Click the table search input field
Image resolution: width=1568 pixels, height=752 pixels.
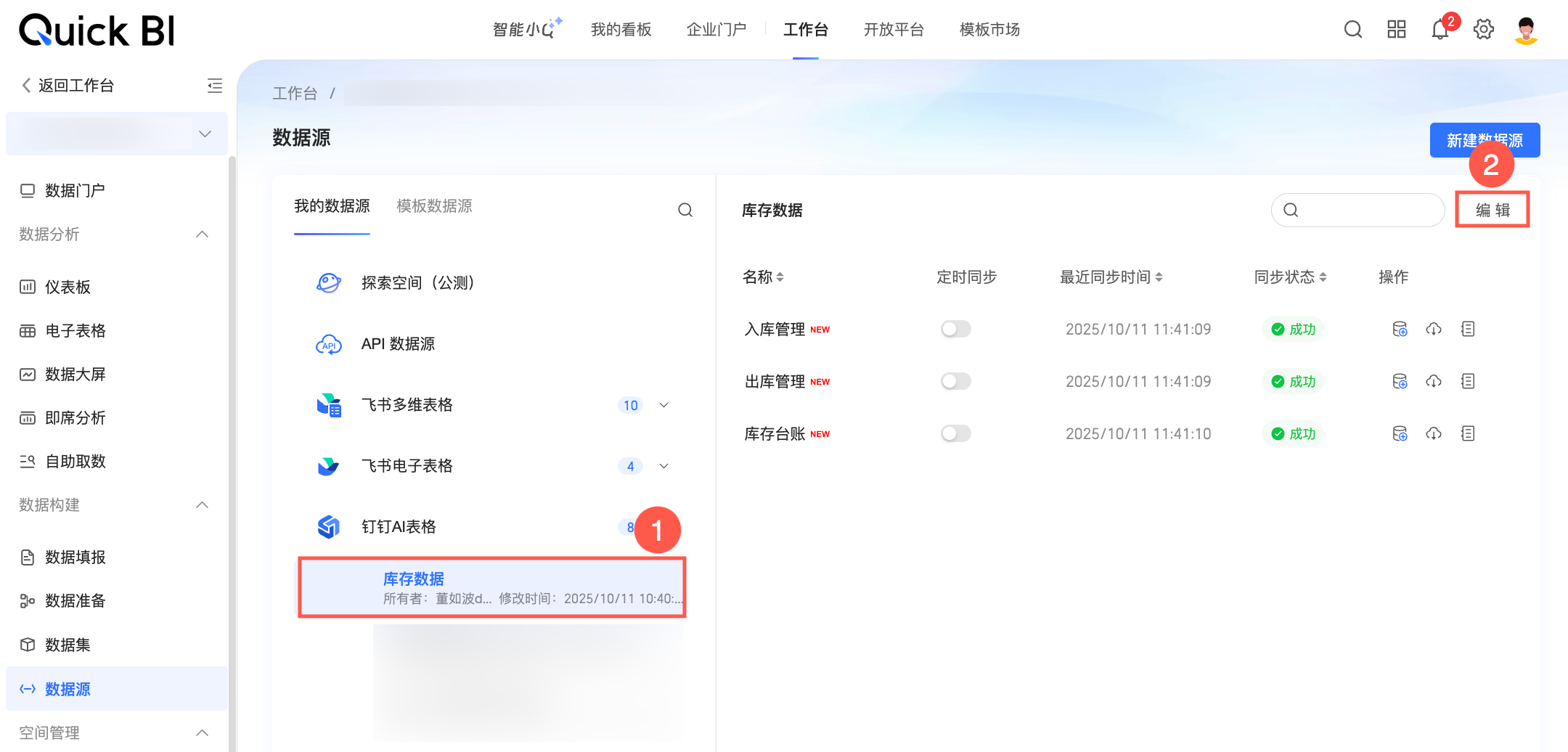click(x=1357, y=210)
